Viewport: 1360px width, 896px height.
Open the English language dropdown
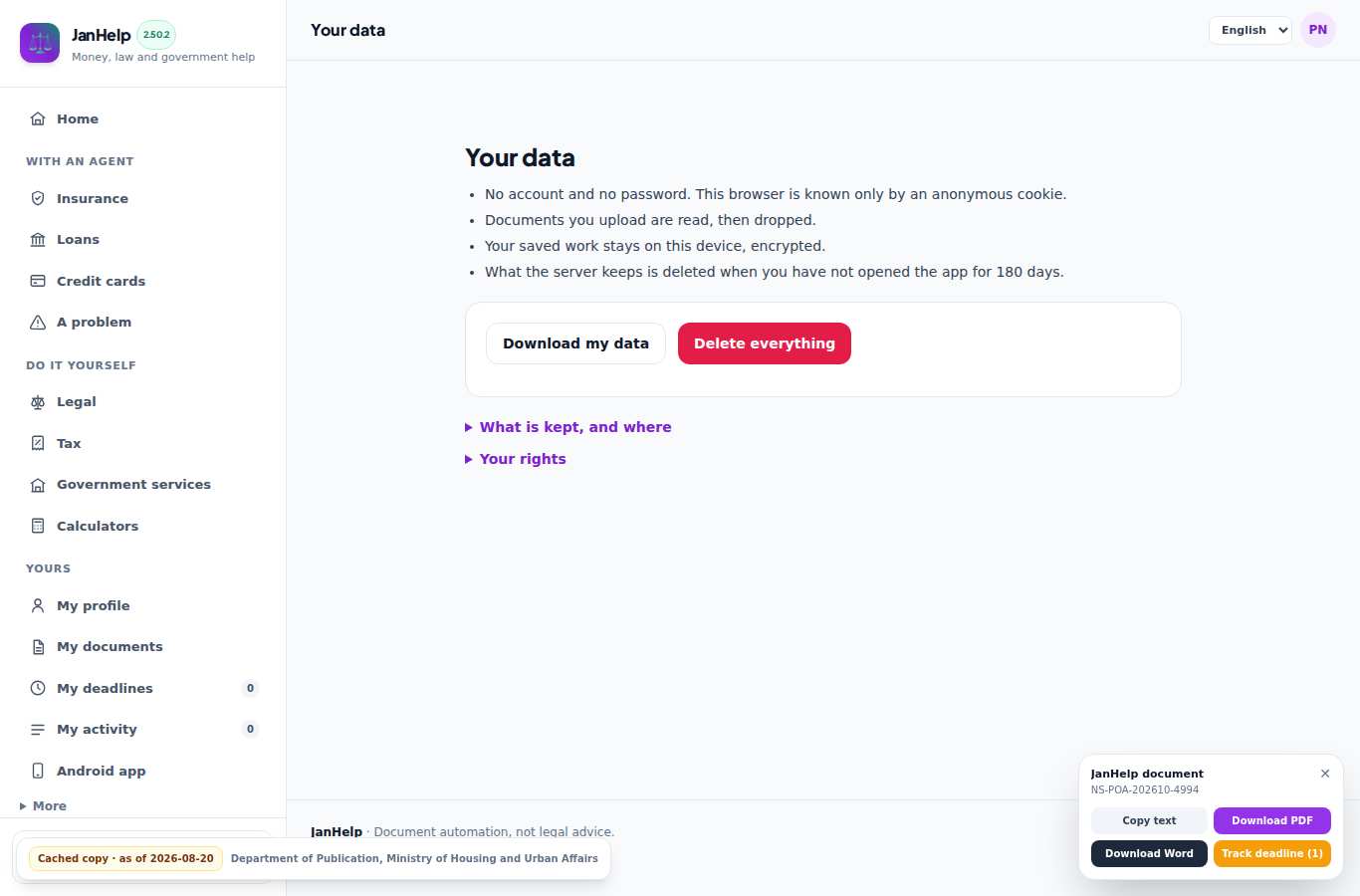(1250, 30)
